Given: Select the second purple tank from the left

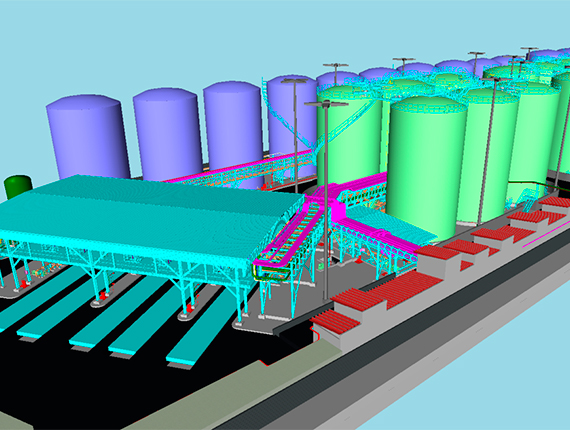Looking at the screenshot, I should click(x=167, y=134).
